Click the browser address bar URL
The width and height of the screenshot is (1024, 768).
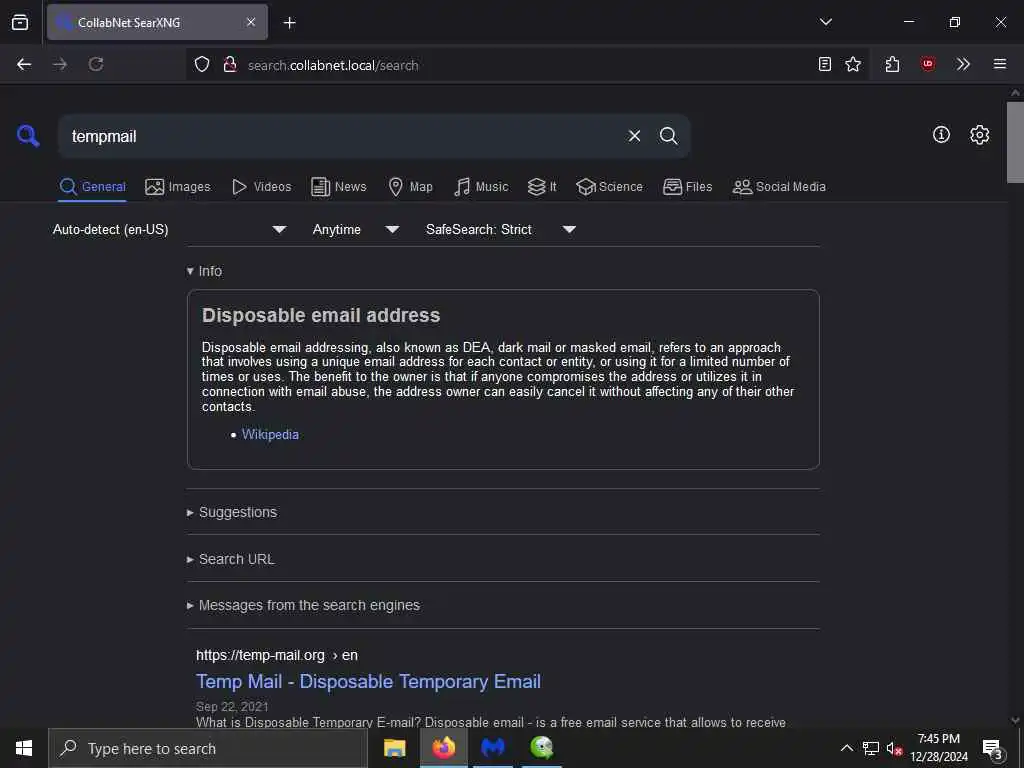coord(333,65)
